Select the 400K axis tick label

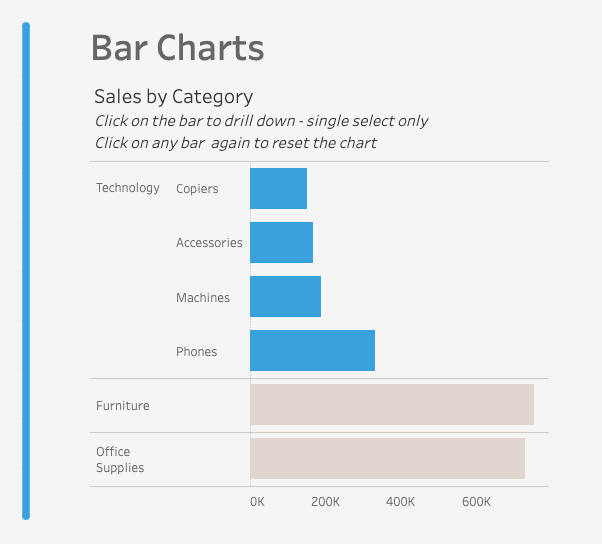coord(400,502)
